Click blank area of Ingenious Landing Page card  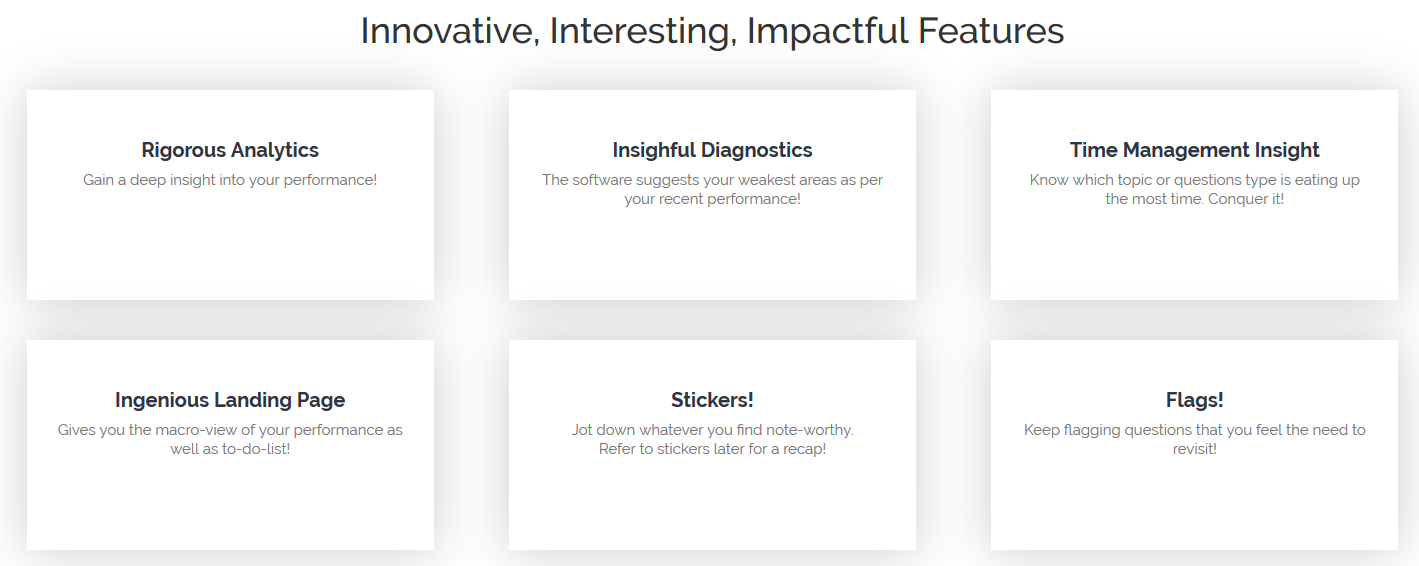point(230,505)
